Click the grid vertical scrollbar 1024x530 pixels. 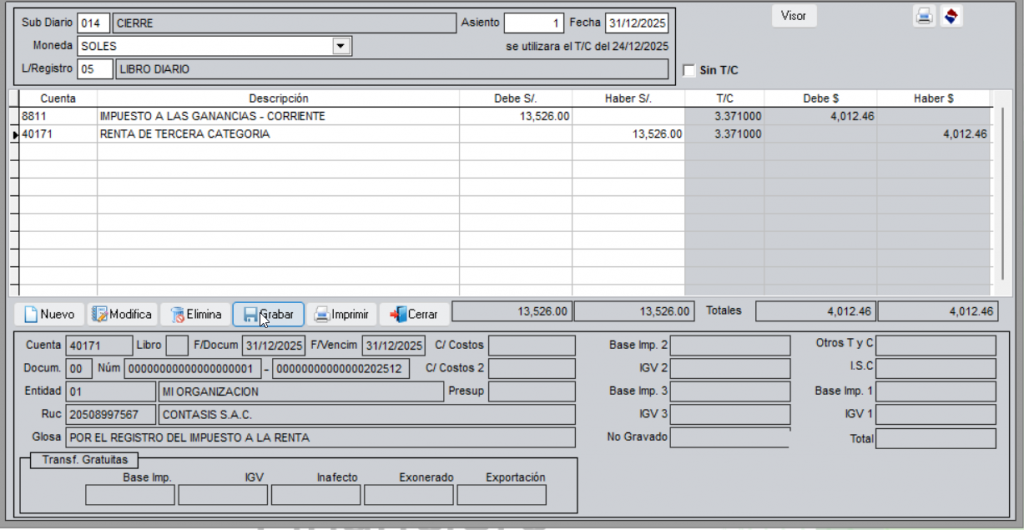pyautogui.click(x=1004, y=193)
